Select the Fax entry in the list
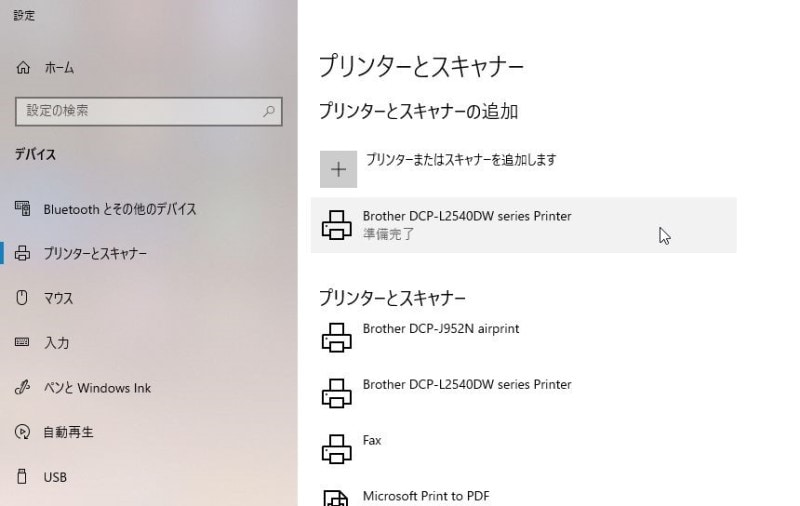800x506 pixels. (372, 440)
